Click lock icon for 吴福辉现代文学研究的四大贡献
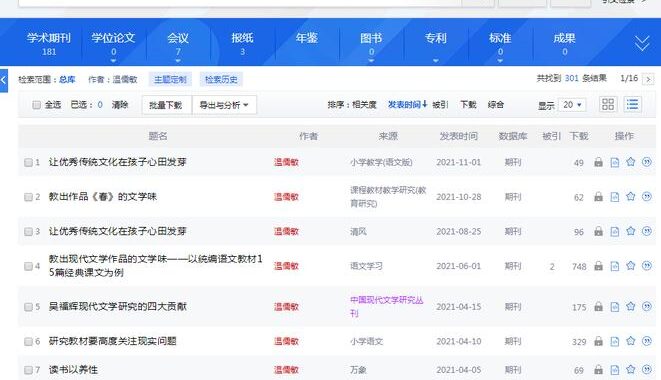Viewport: 661px width, 380px height. click(x=598, y=307)
